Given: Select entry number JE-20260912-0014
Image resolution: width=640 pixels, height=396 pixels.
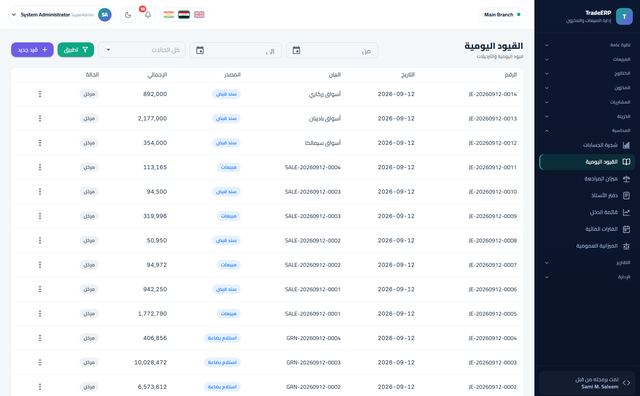Looking at the screenshot, I should coord(493,94).
